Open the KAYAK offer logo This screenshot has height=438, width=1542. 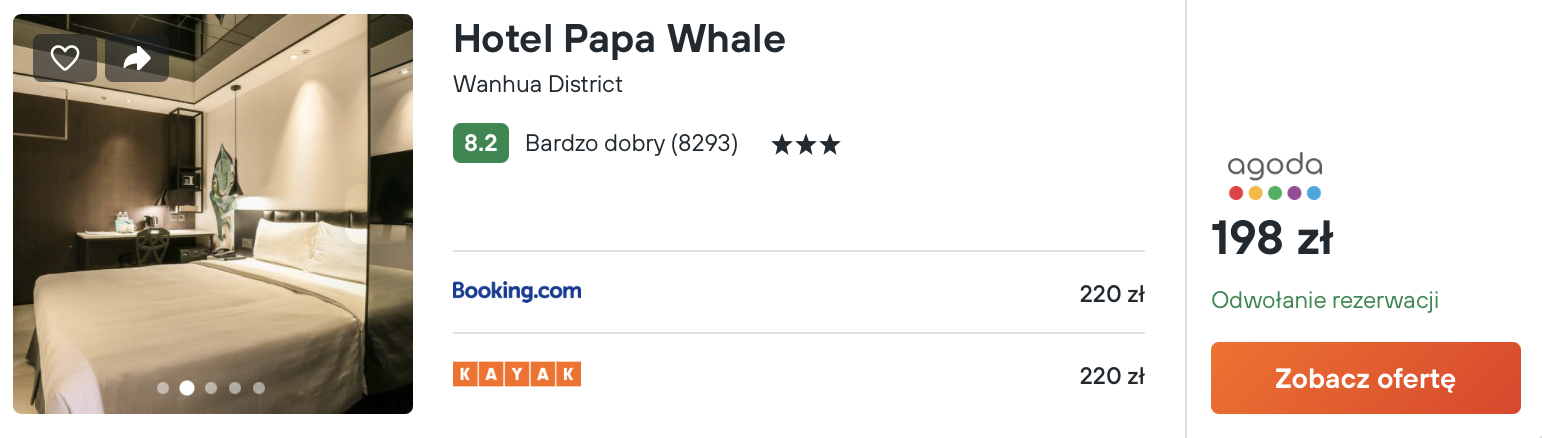click(x=517, y=374)
